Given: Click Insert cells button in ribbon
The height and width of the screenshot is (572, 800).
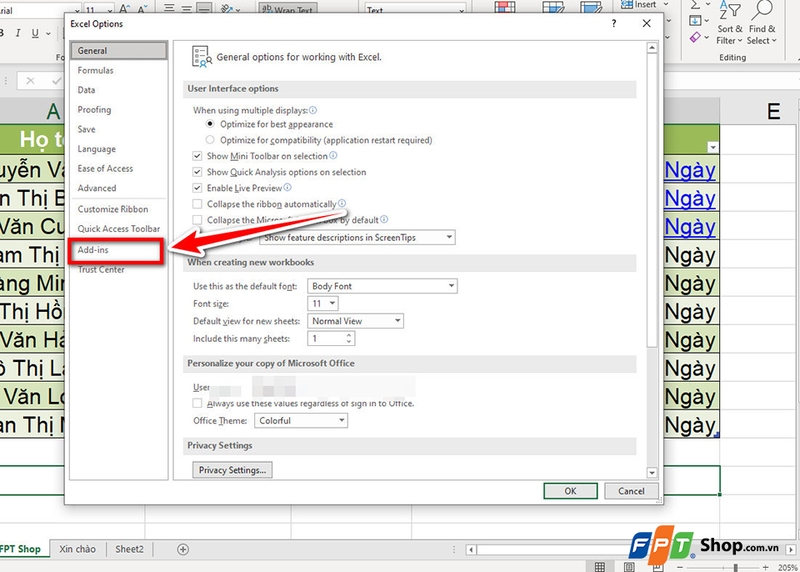Looking at the screenshot, I should coord(639,5).
